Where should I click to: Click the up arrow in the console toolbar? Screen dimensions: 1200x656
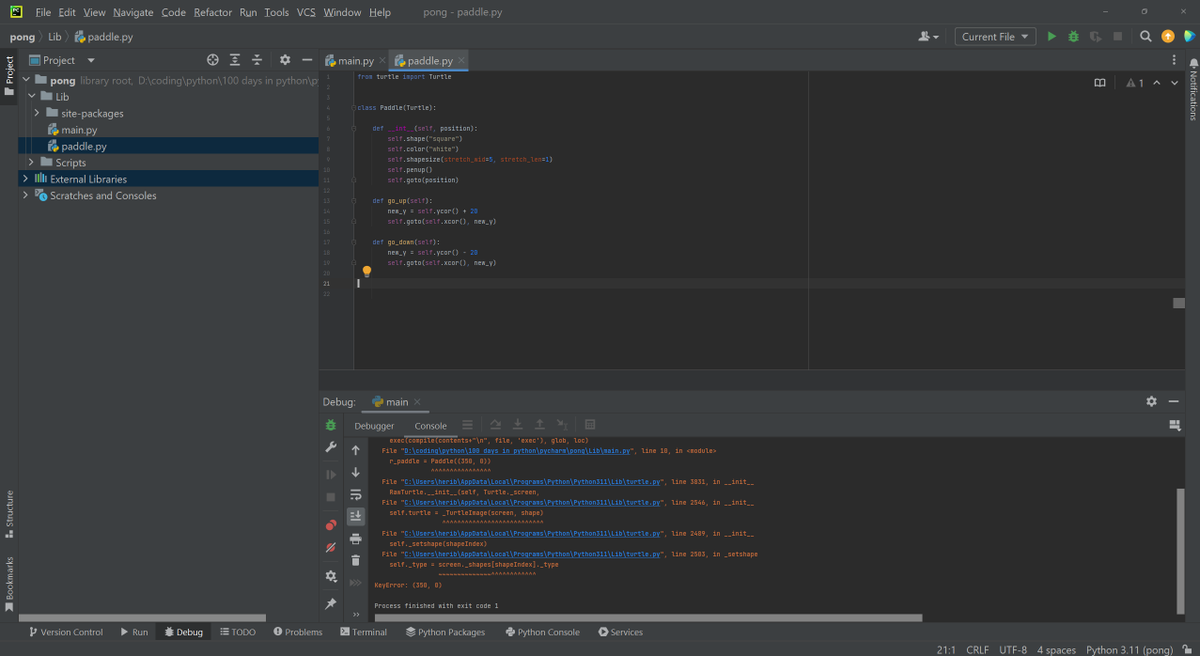[355, 451]
